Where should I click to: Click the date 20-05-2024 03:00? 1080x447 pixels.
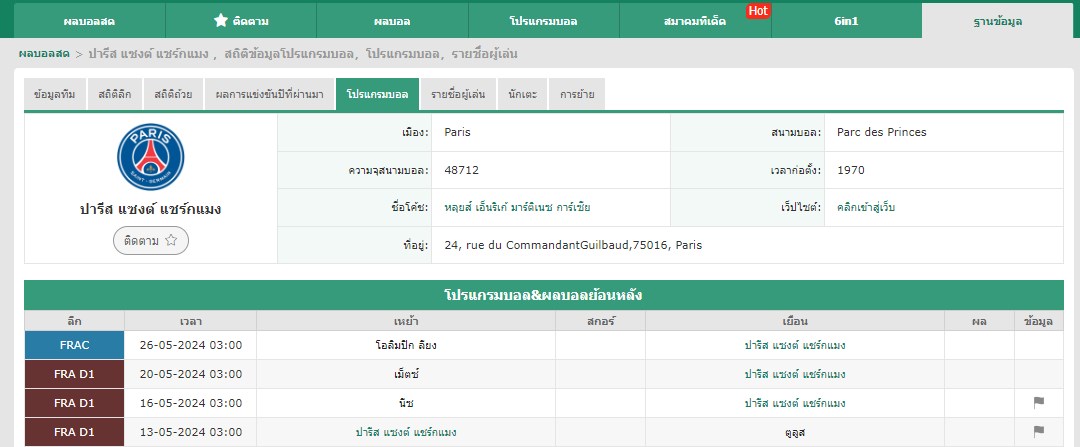pos(190,374)
